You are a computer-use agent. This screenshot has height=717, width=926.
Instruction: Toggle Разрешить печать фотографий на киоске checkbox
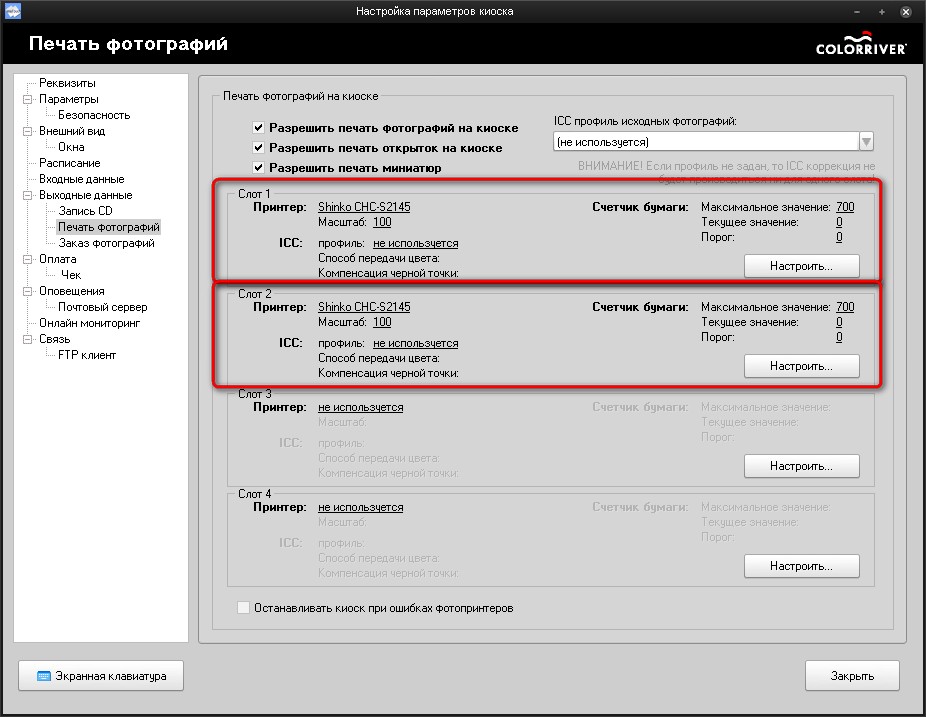pos(259,128)
